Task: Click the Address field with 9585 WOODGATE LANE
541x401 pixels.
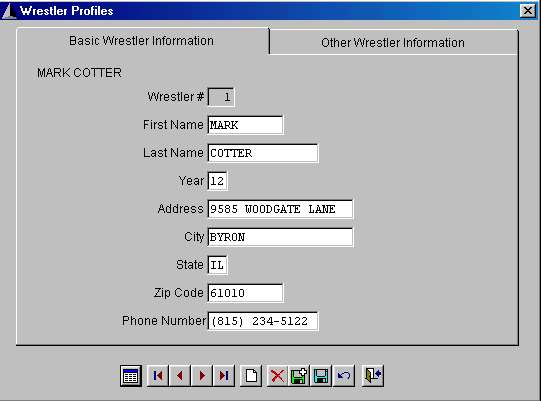Action: pyautogui.click(x=280, y=209)
